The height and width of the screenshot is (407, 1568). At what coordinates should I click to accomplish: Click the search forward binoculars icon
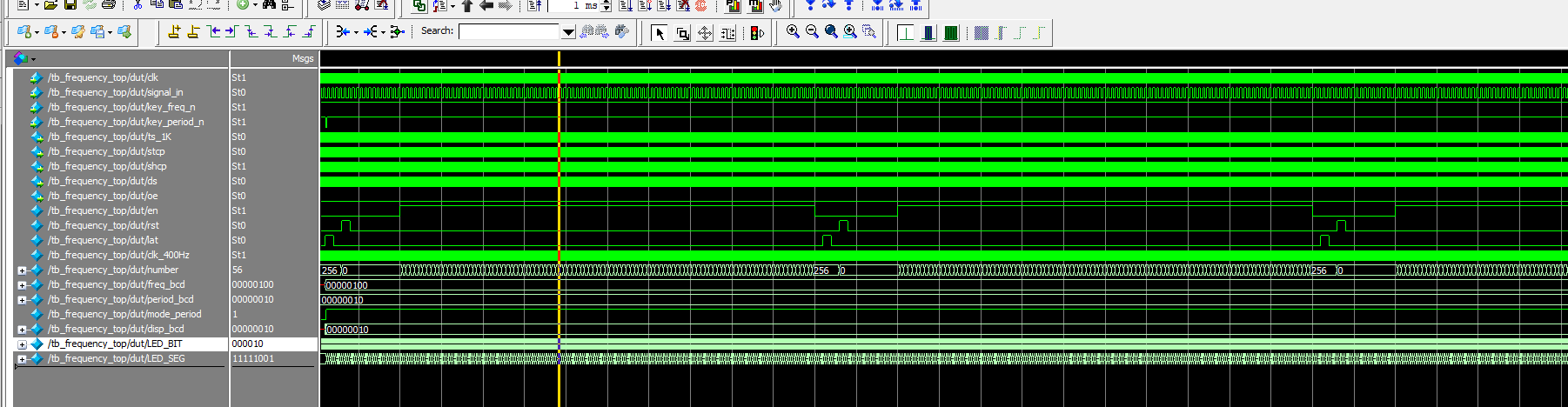tap(602, 31)
